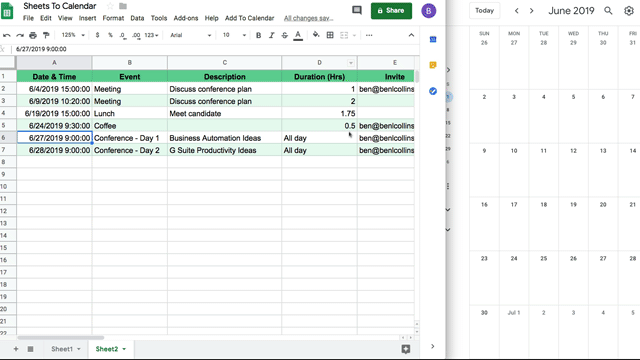
Task: Open the more toolbar options ellipsis
Action: pyautogui.click(x=369, y=36)
